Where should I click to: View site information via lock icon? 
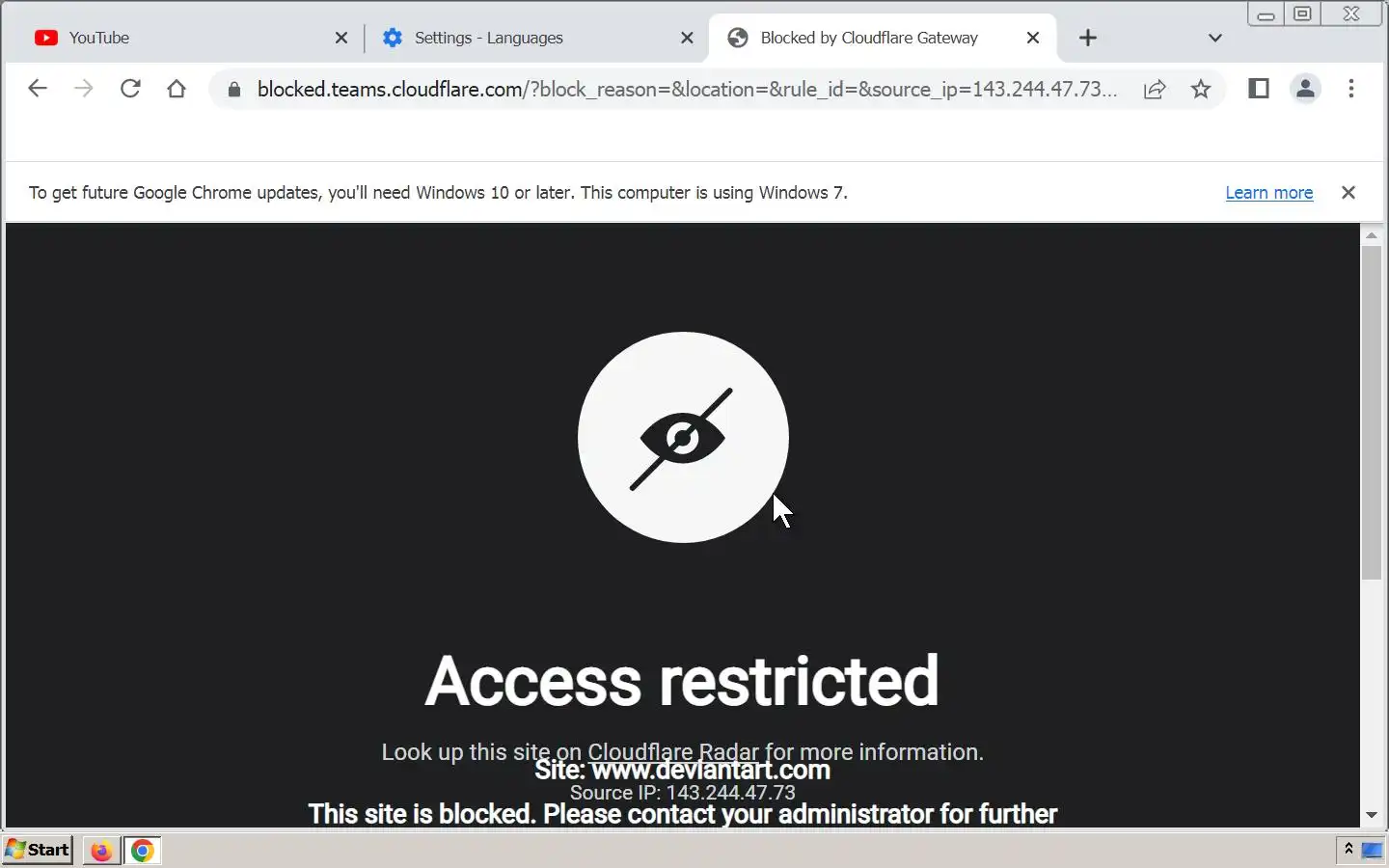(x=233, y=90)
